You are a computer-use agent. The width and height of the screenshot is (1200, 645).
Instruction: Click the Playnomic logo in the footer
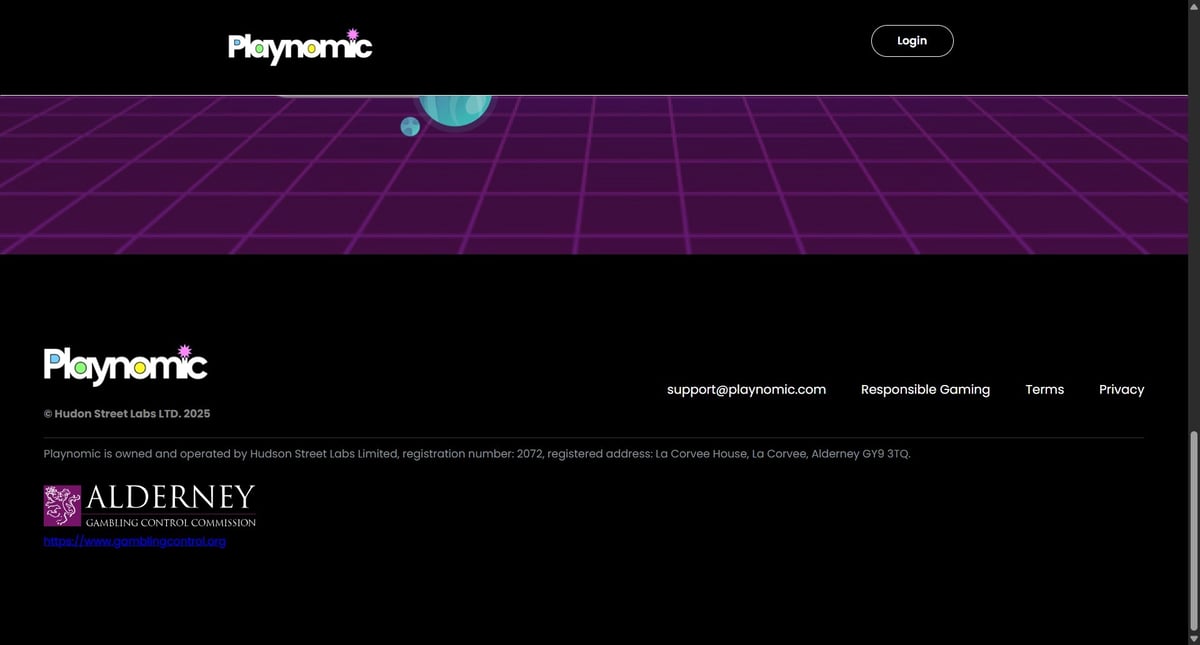coord(125,366)
